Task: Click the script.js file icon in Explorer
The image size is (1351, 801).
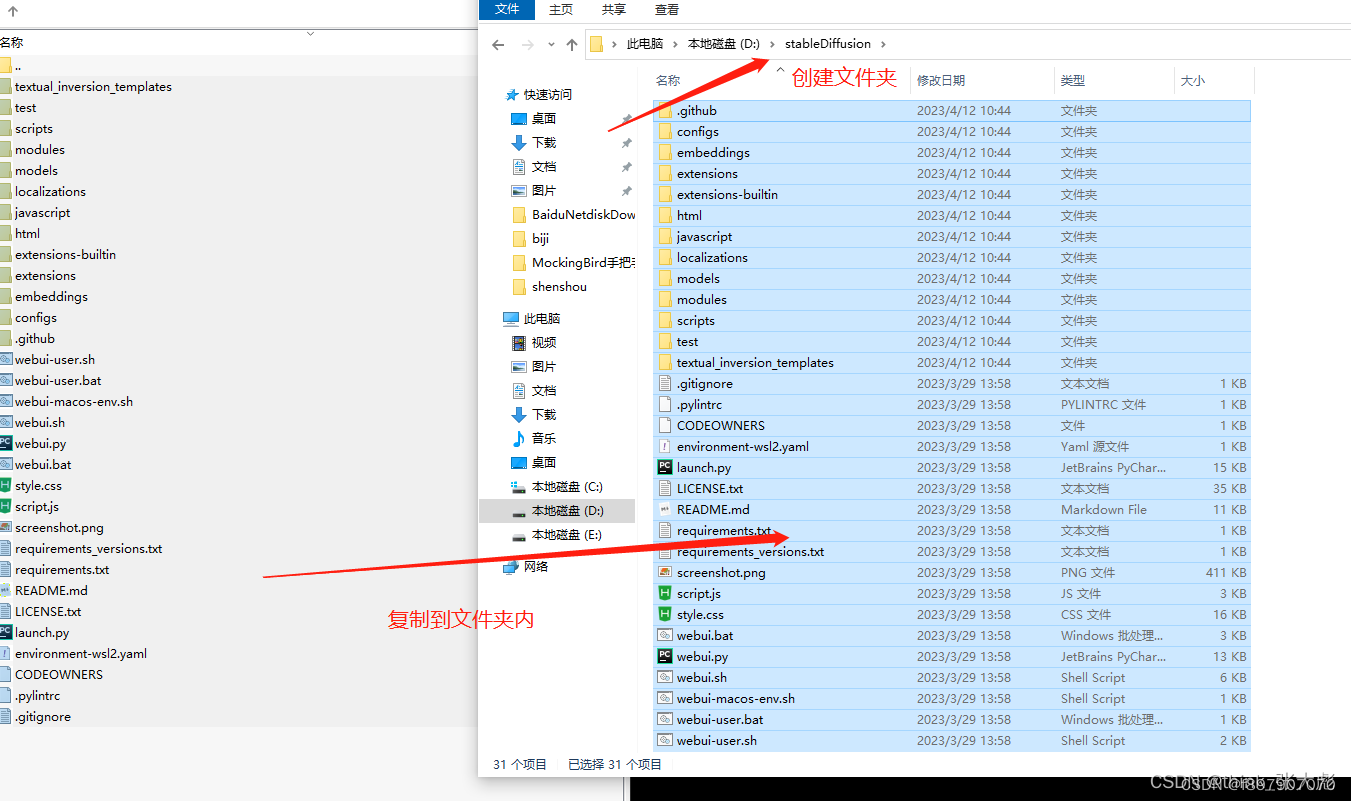Action: 665,593
